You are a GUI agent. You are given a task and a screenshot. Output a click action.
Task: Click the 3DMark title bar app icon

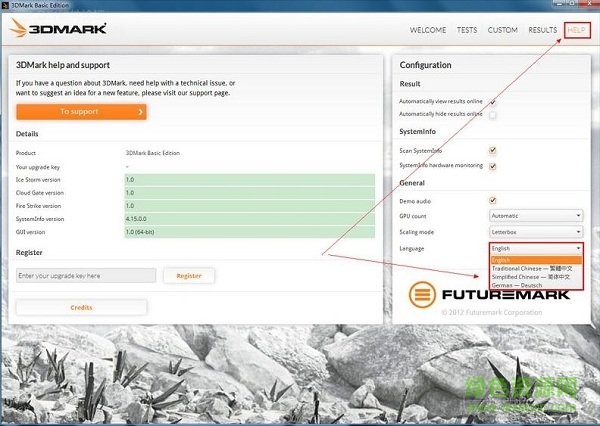pyautogui.click(x=5, y=5)
